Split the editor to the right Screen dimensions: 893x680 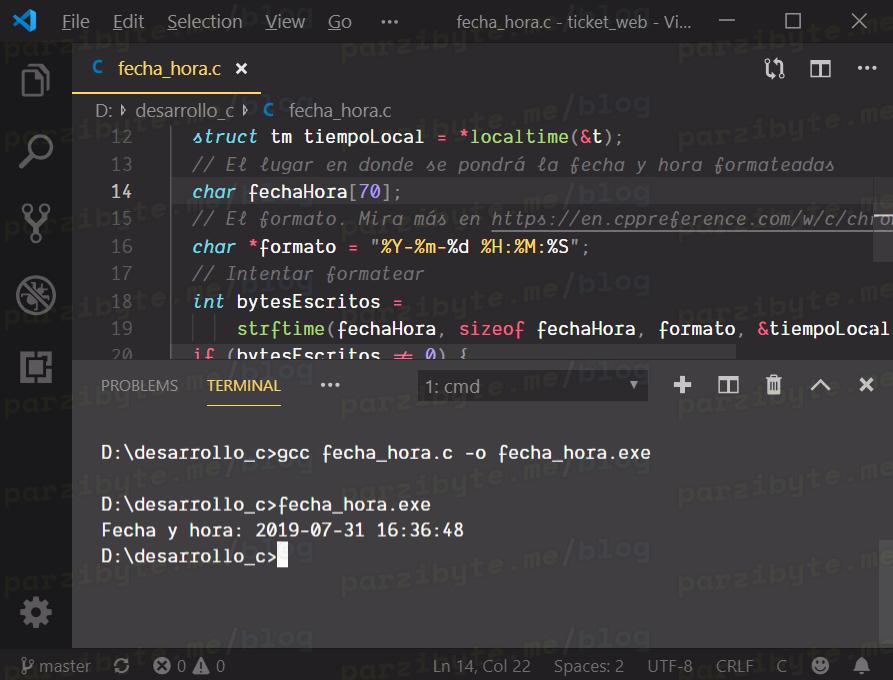pyautogui.click(x=820, y=69)
